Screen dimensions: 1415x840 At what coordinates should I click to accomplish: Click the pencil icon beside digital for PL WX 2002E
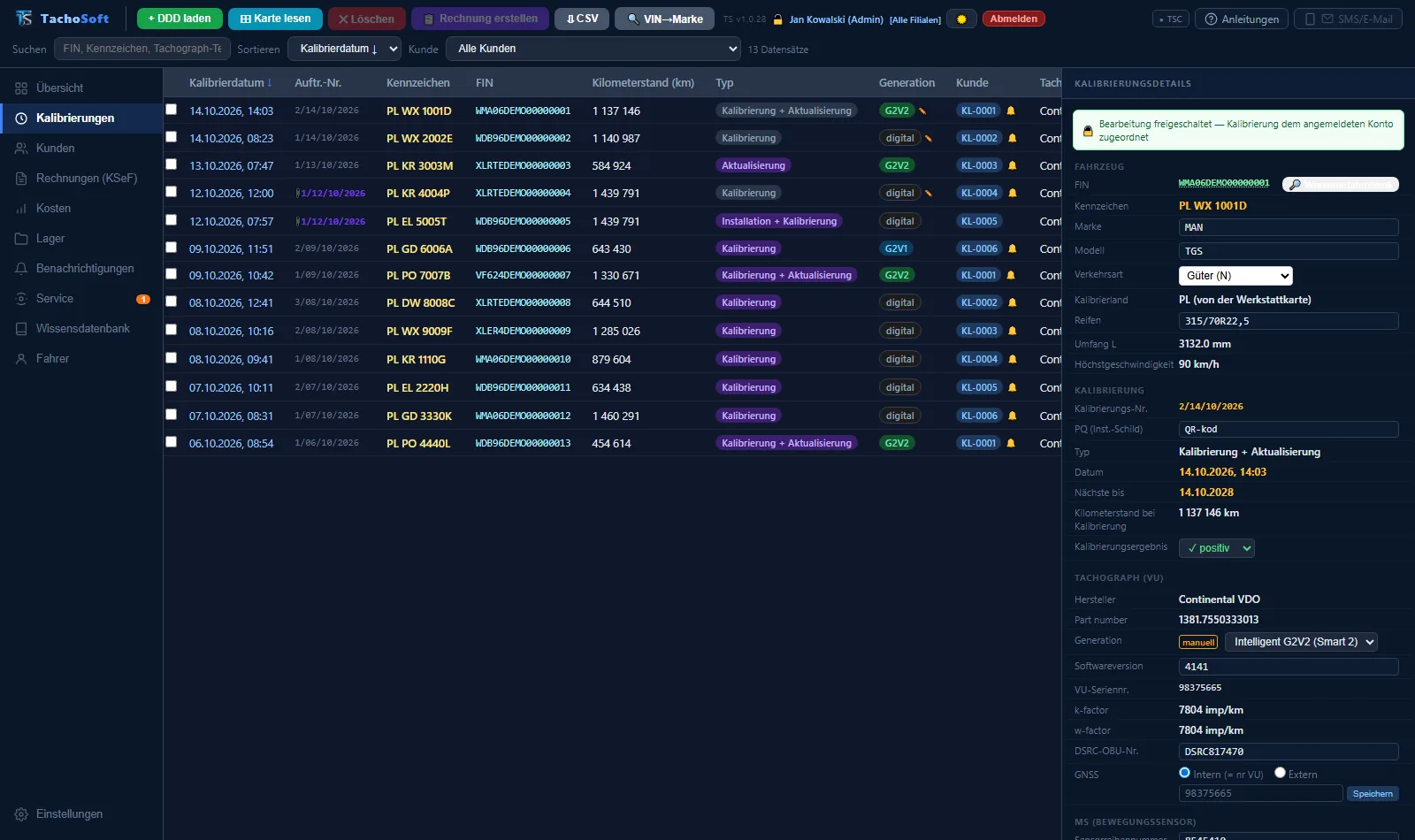click(929, 138)
